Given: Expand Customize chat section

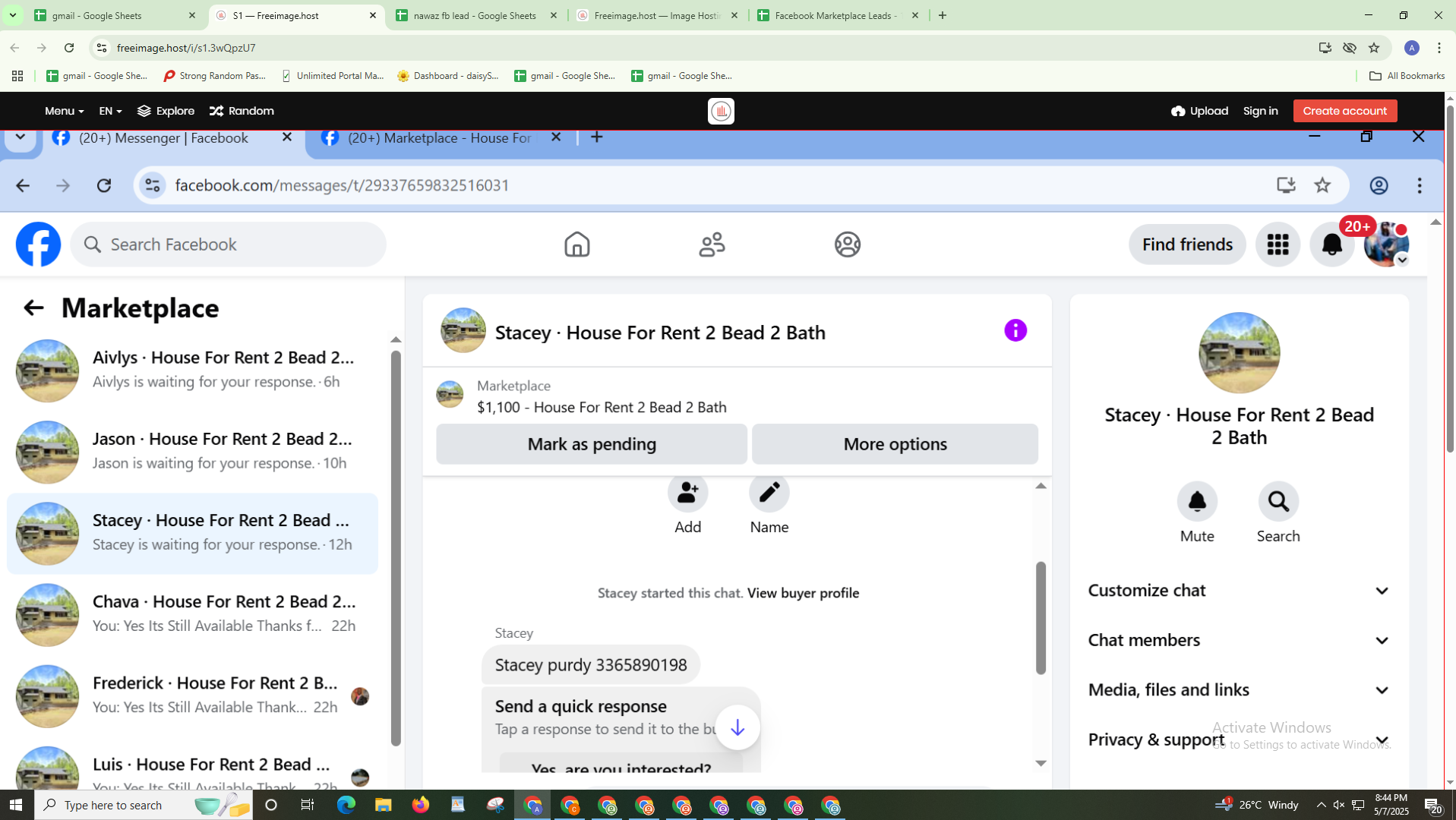Looking at the screenshot, I should [1239, 591].
